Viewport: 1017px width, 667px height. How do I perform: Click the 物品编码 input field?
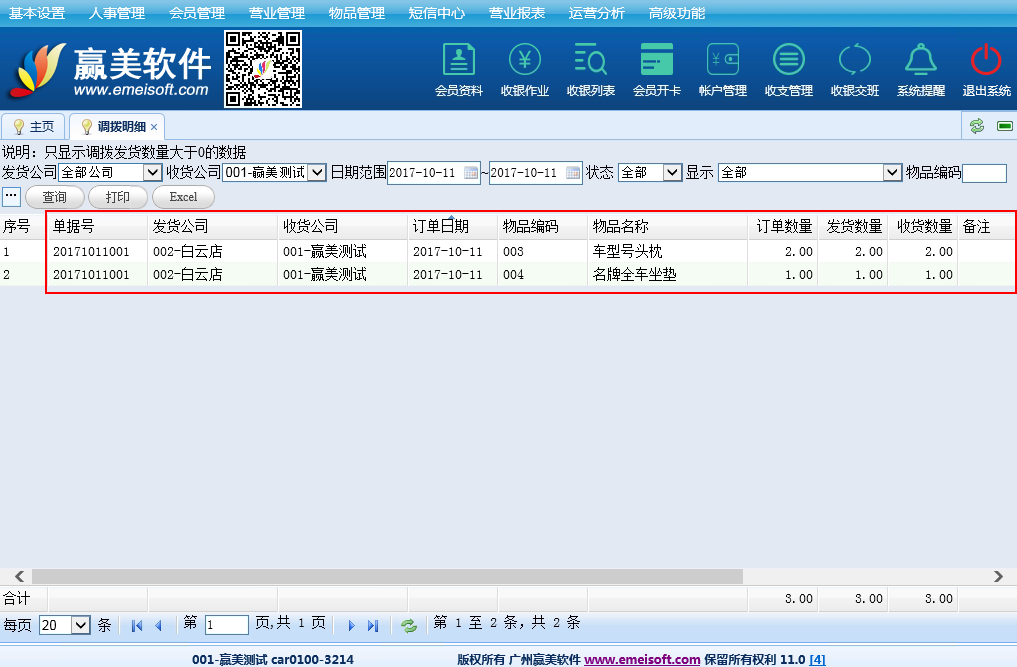[984, 173]
